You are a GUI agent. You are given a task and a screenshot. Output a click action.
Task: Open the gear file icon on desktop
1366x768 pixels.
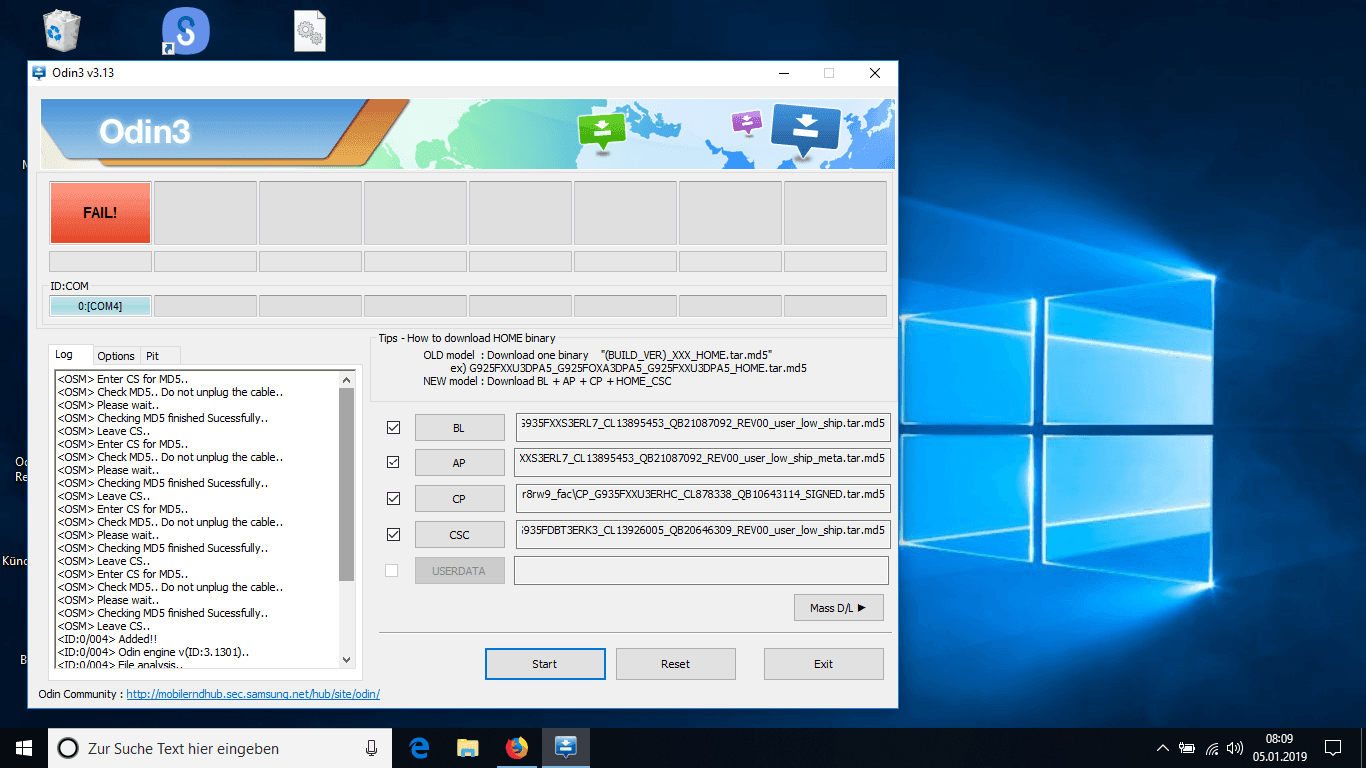point(310,31)
